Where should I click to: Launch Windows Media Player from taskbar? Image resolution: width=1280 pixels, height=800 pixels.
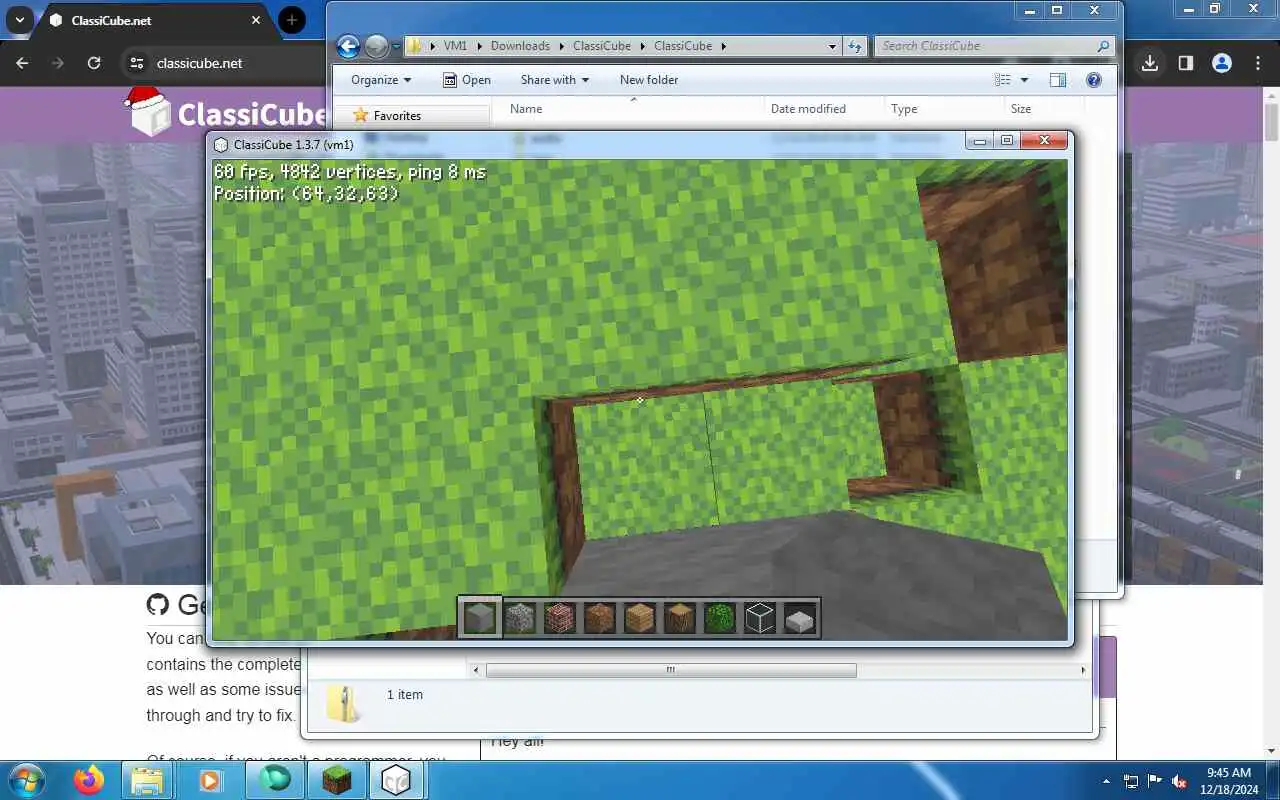click(210, 780)
